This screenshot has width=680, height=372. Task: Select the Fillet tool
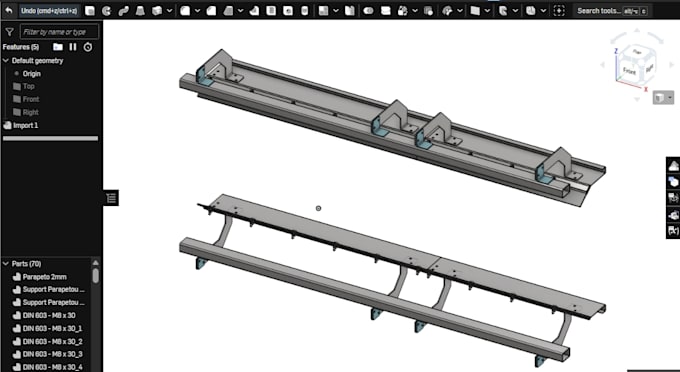pos(185,11)
